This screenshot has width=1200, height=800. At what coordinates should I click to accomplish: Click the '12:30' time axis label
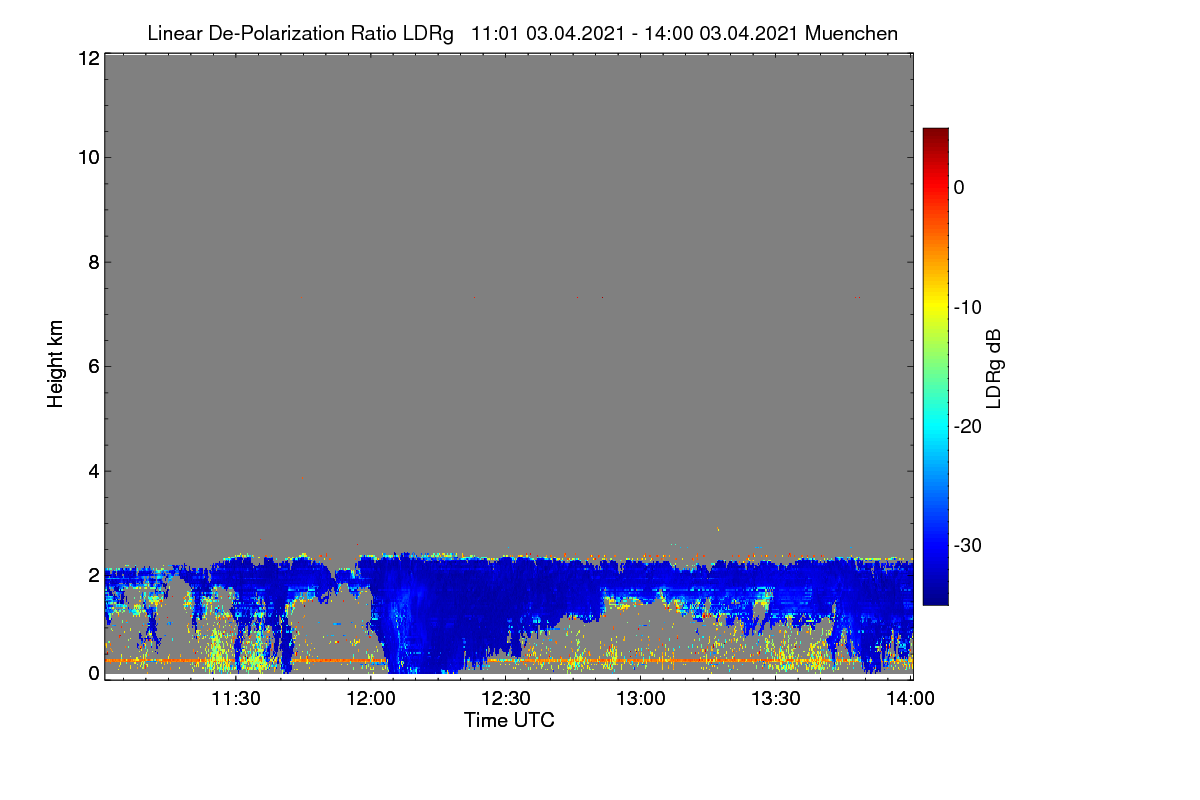click(x=506, y=699)
